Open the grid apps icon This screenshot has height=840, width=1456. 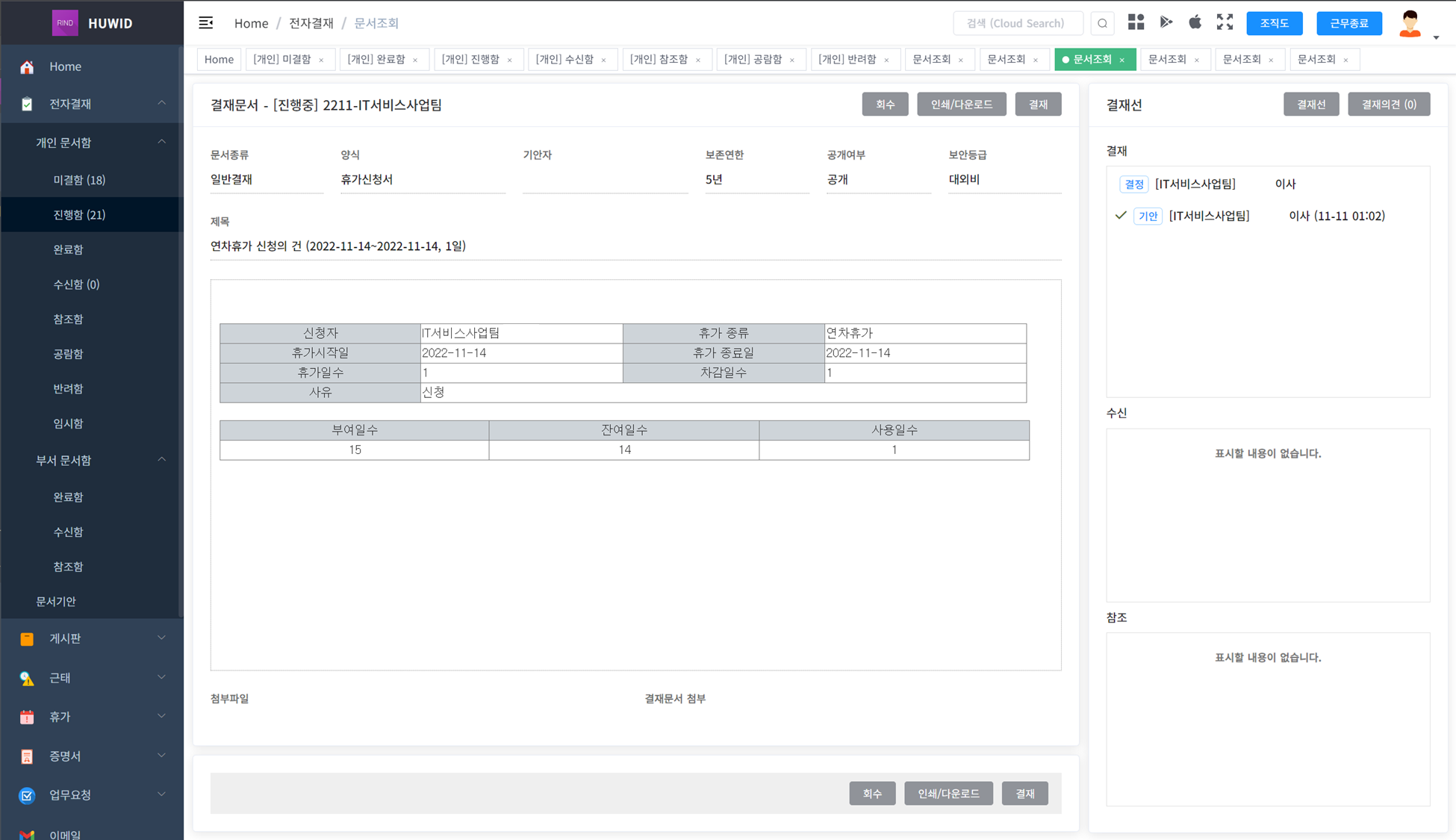[x=1136, y=22]
